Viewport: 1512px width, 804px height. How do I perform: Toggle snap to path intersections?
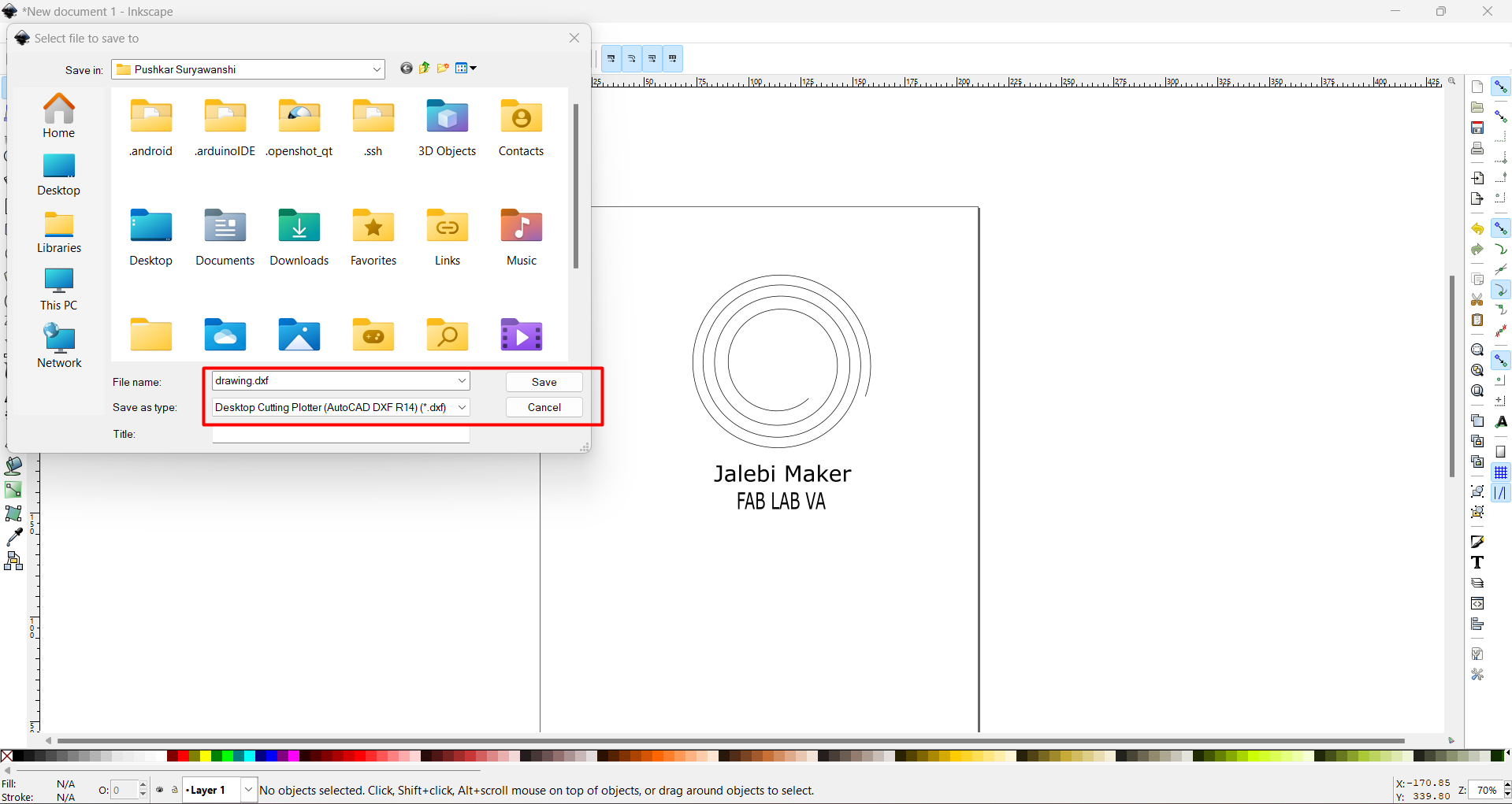[1501, 269]
